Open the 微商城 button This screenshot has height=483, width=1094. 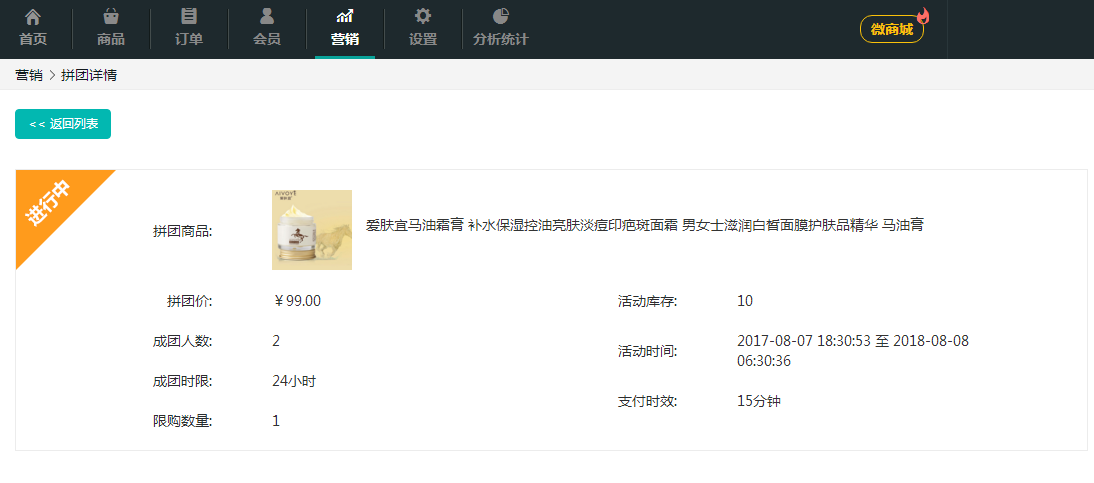click(891, 30)
